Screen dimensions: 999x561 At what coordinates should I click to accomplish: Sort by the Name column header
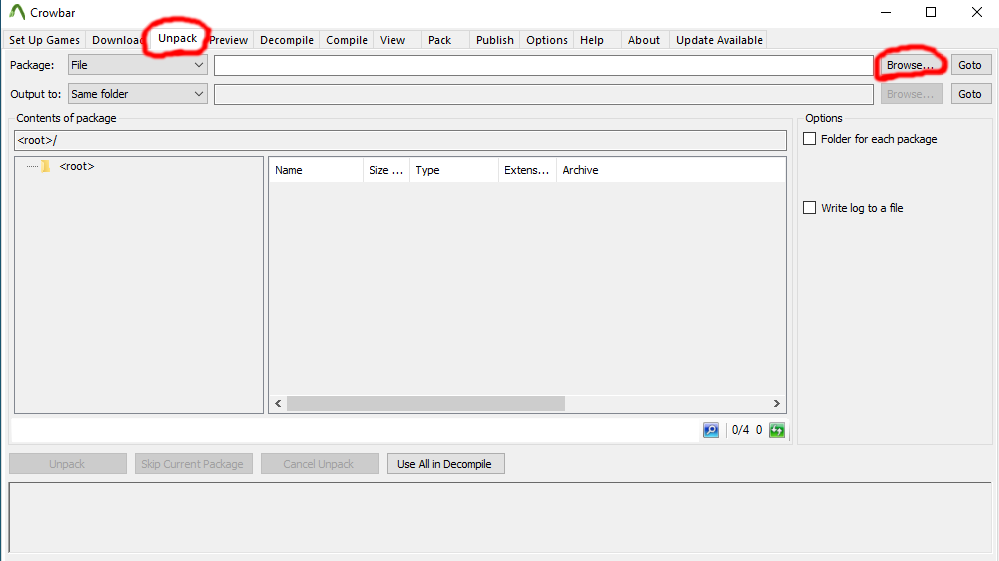316,170
